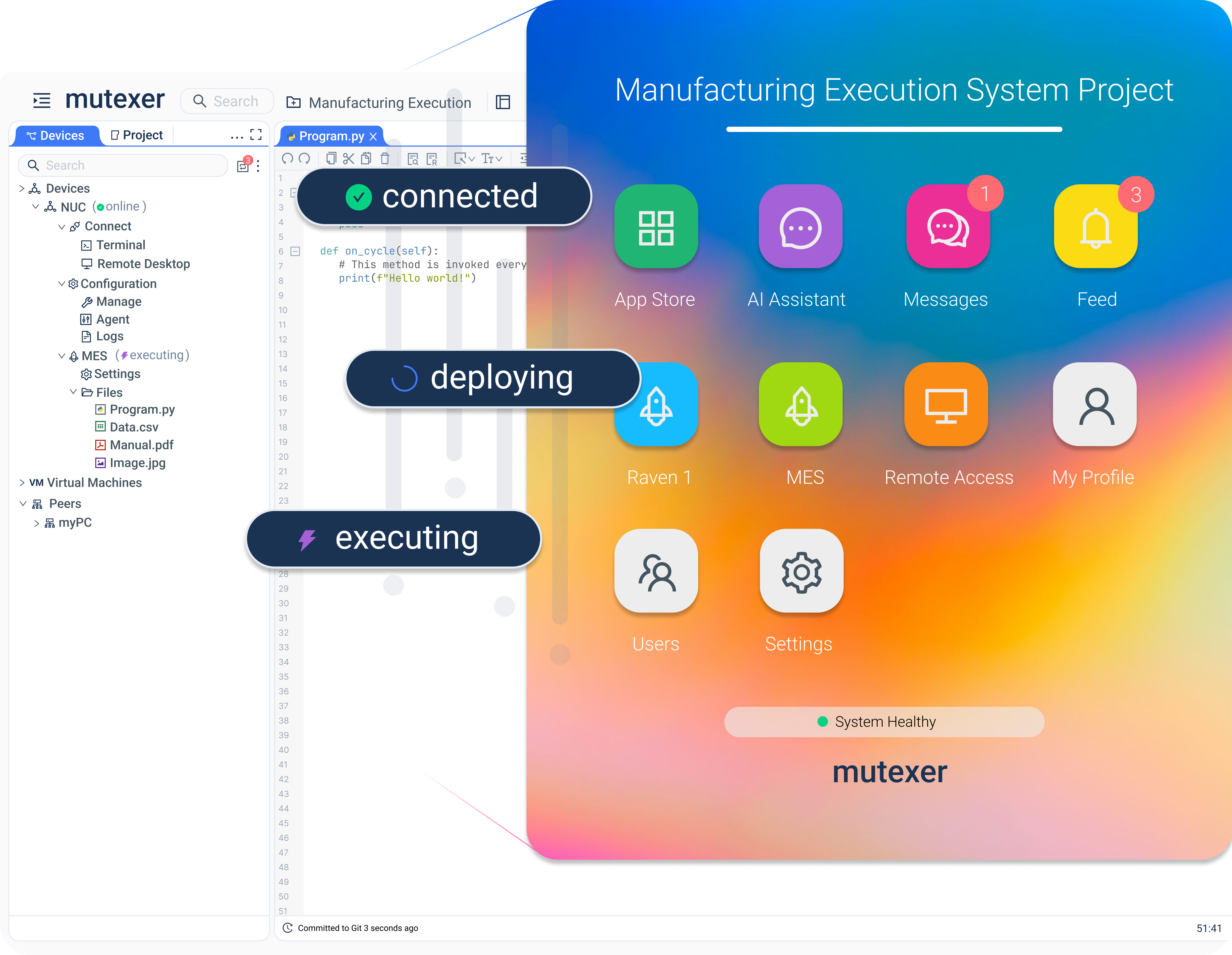Collapse the NUC device node
1232x955 pixels.
tap(36, 207)
